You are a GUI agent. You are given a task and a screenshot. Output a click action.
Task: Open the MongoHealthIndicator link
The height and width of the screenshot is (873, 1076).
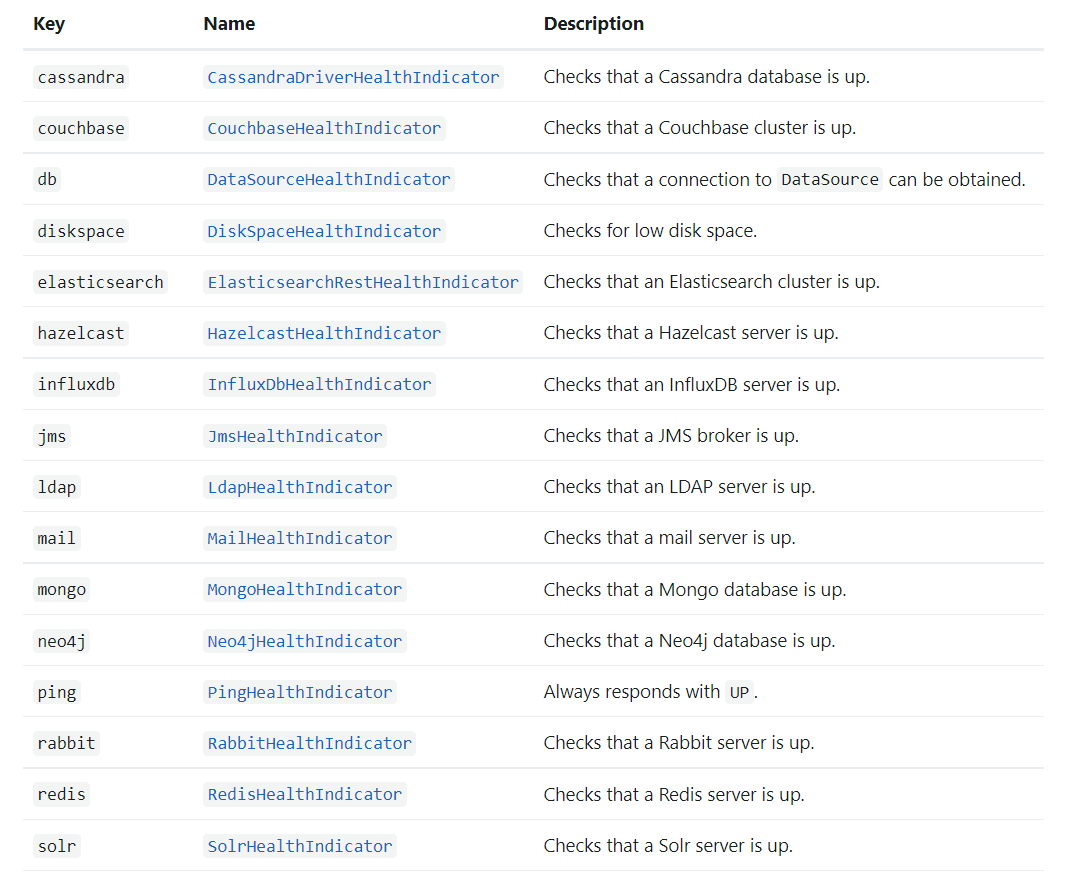305,590
